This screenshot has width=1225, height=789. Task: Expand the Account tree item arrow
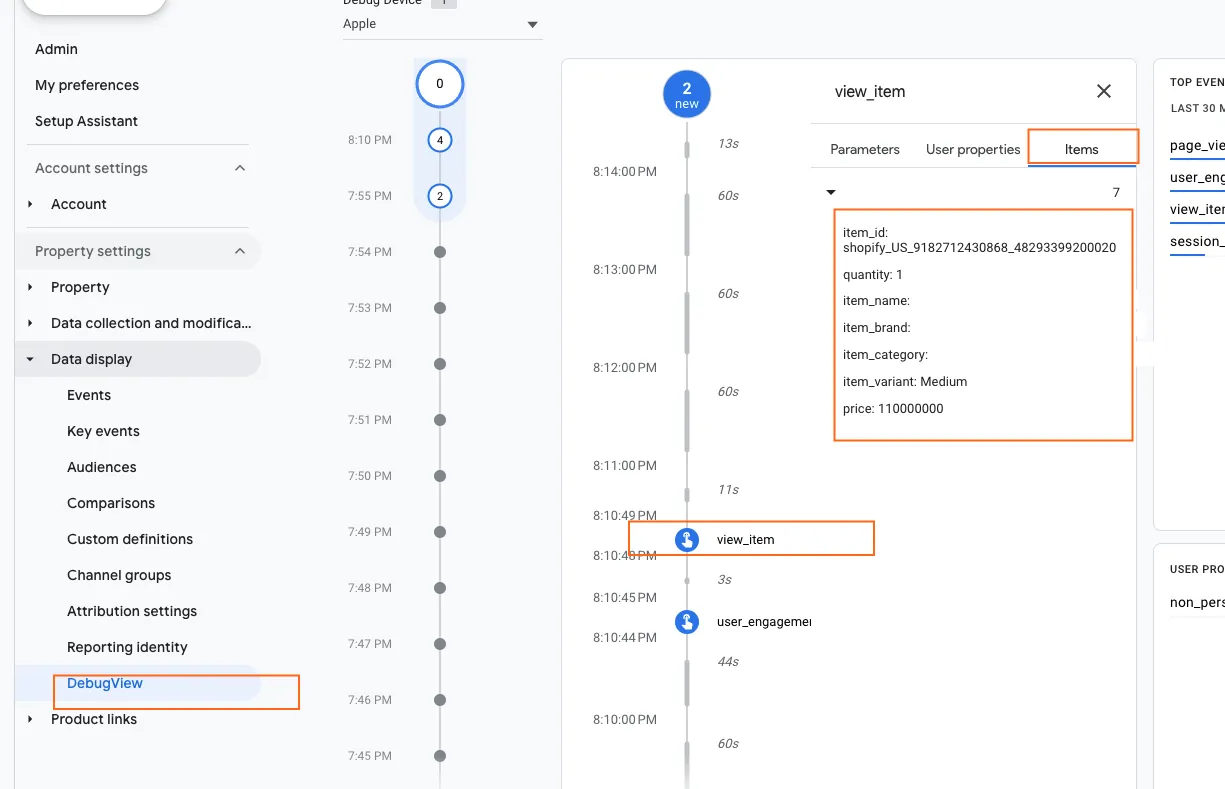click(31, 204)
